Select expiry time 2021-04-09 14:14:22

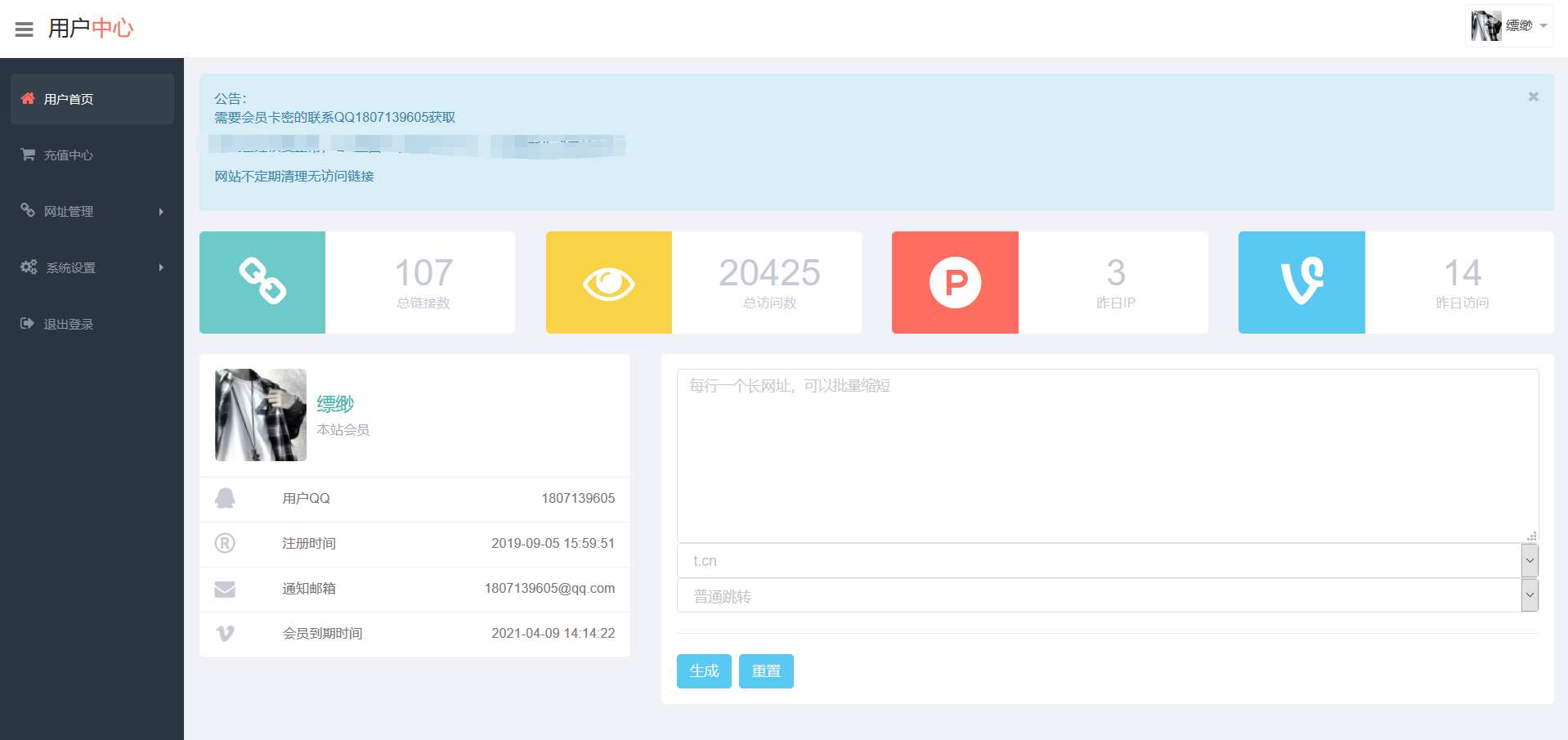pos(553,633)
